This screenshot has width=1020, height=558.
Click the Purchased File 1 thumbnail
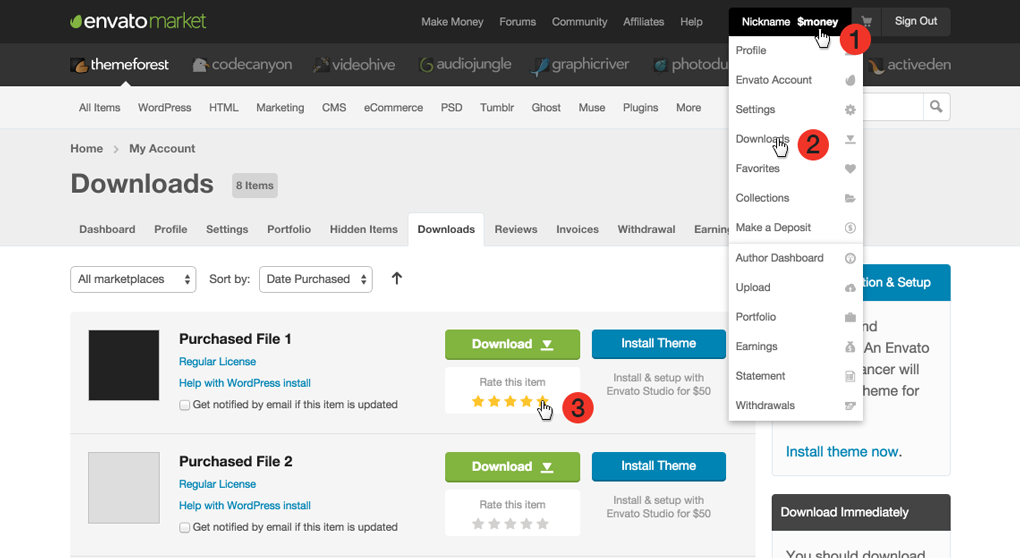[124, 365]
